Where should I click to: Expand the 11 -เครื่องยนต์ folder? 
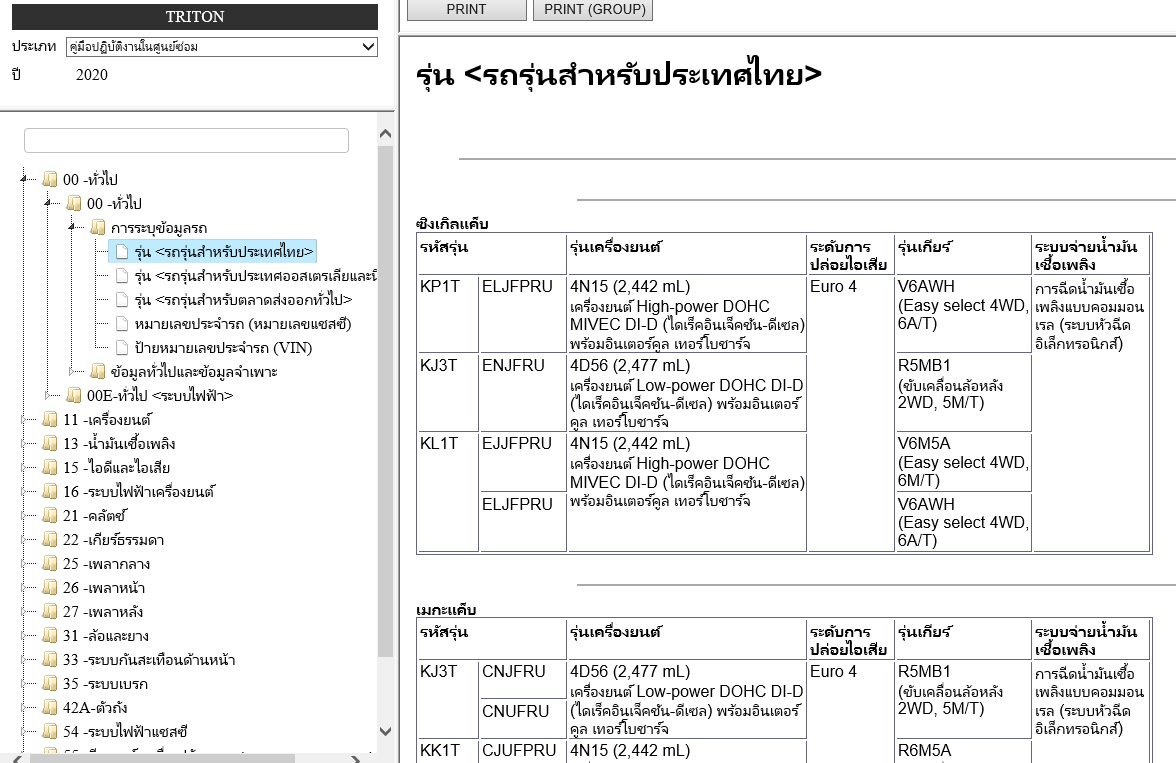coord(25,419)
